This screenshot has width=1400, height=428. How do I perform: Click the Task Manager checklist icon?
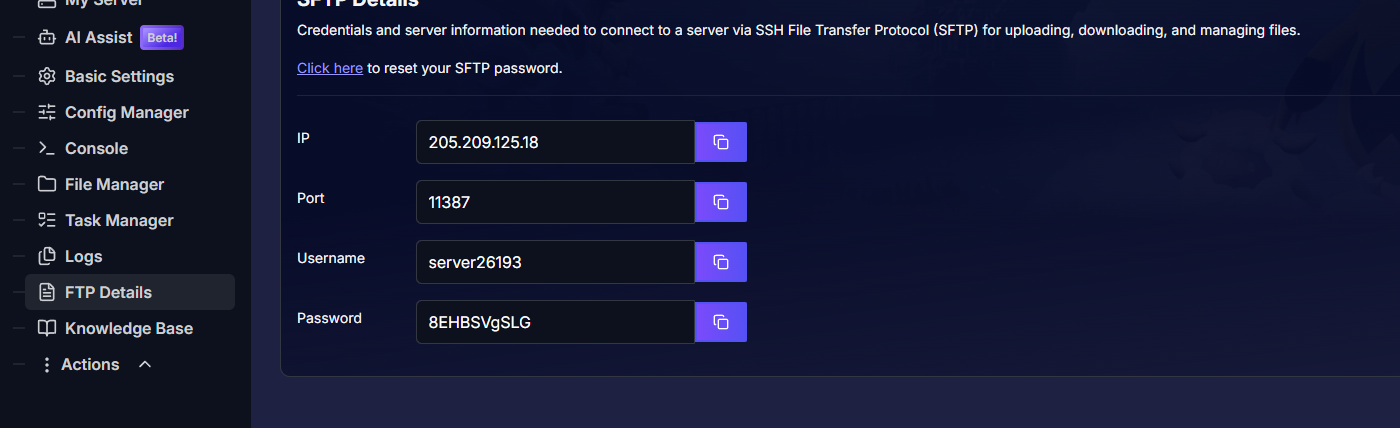(x=46, y=220)
